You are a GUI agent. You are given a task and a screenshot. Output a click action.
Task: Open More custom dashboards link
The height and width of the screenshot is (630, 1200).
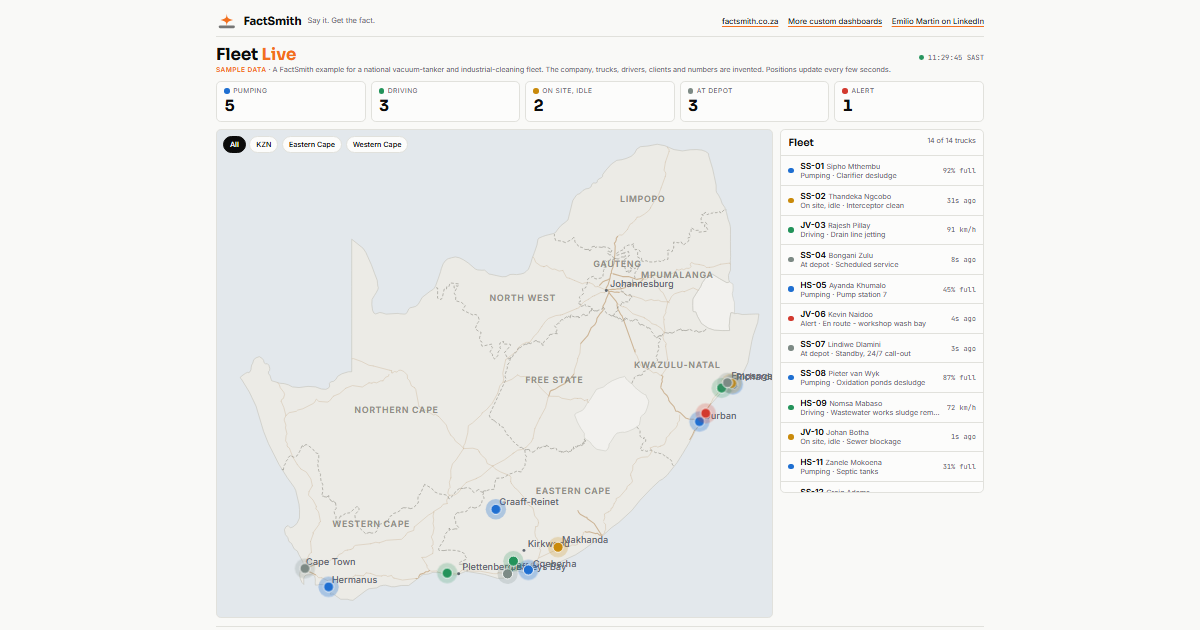(835, 21)
